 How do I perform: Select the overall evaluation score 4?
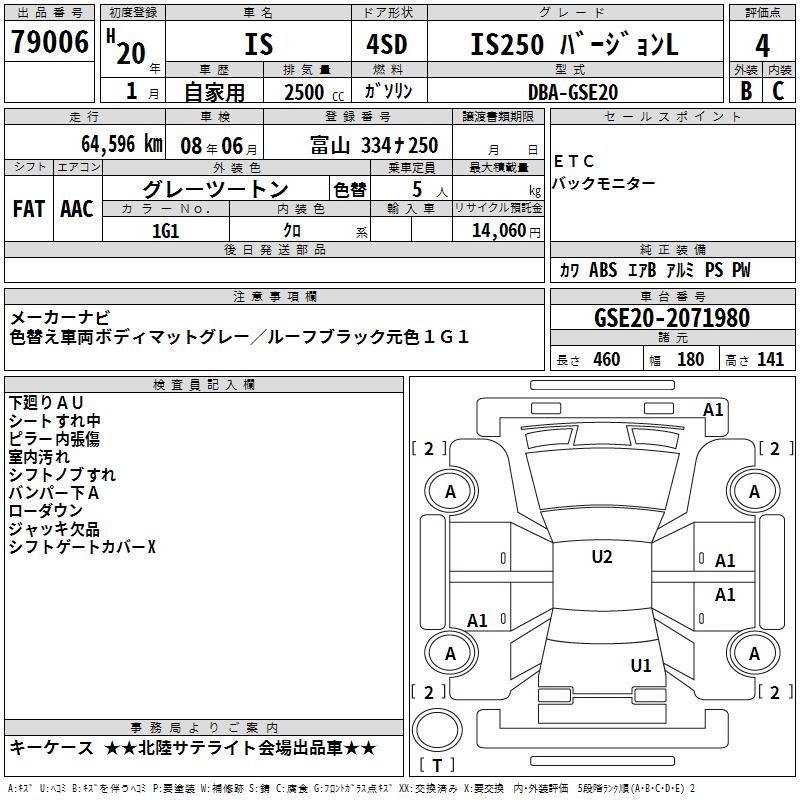[762, 46]
